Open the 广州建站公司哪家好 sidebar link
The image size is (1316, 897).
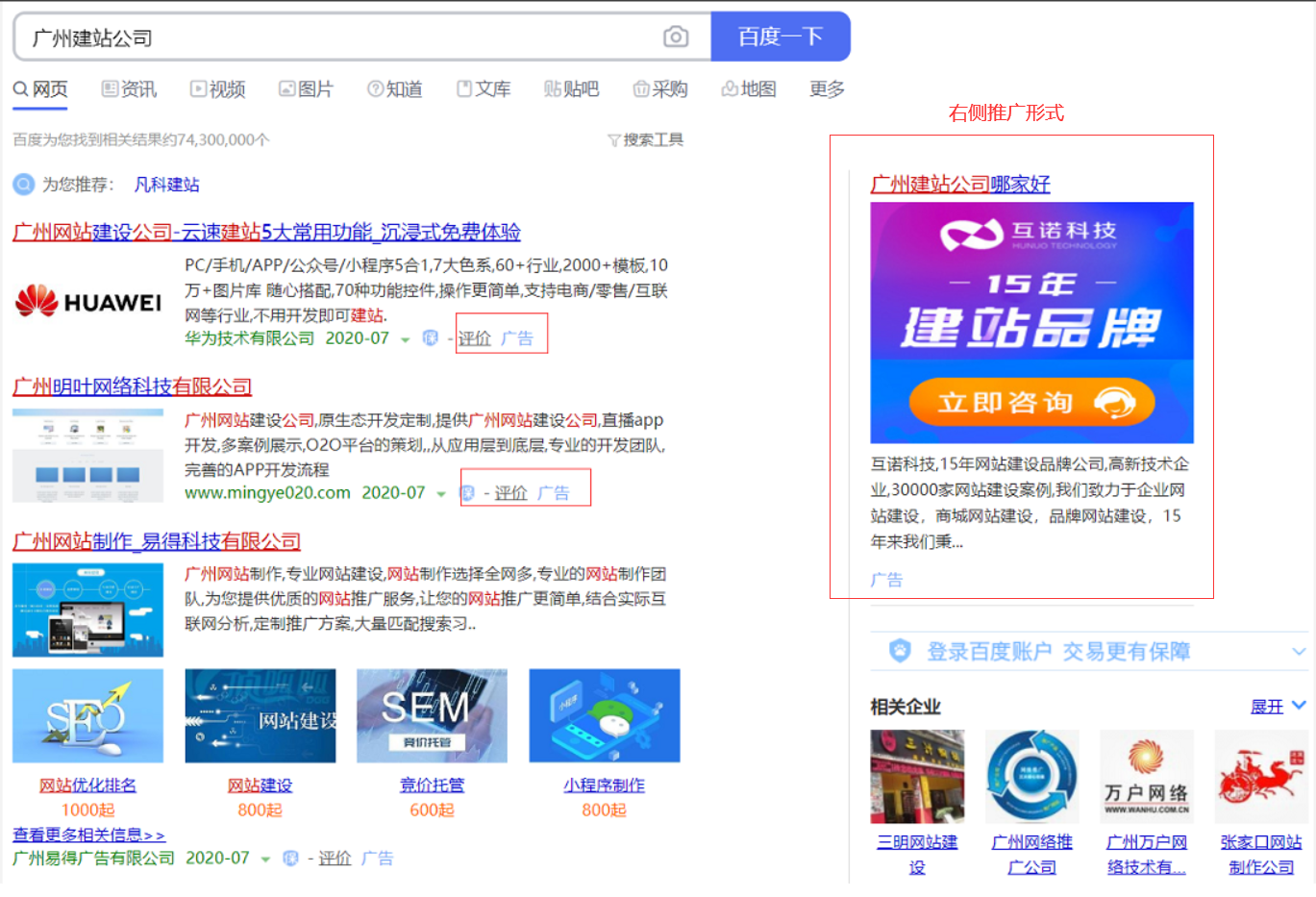tap(960, 184)
